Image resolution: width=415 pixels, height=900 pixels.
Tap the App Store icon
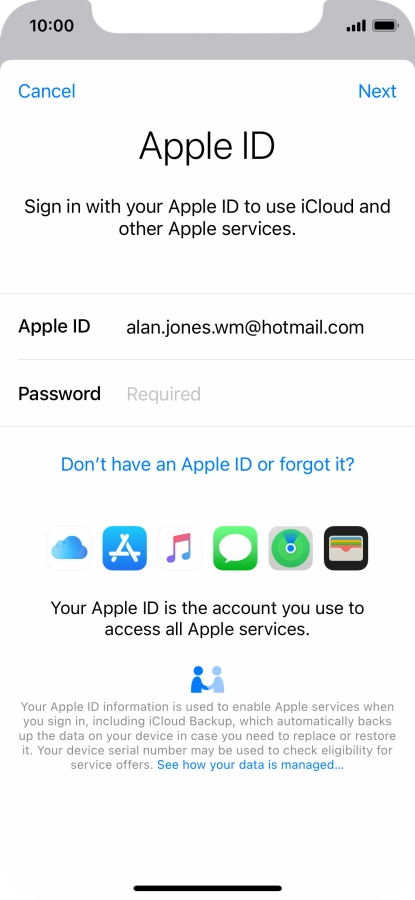[x=125, y=548]
